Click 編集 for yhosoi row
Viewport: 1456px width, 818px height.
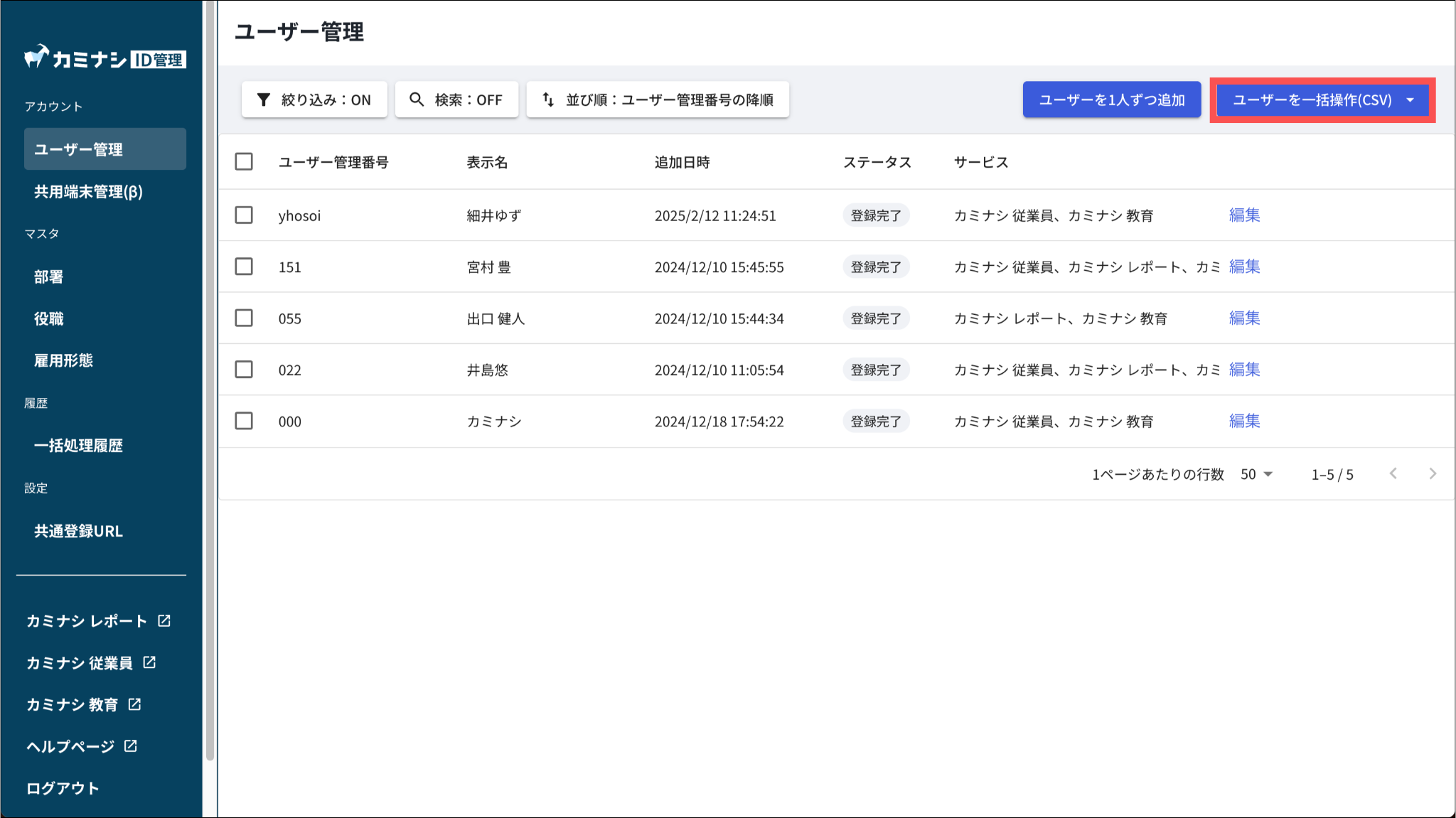coord(1244,215)
